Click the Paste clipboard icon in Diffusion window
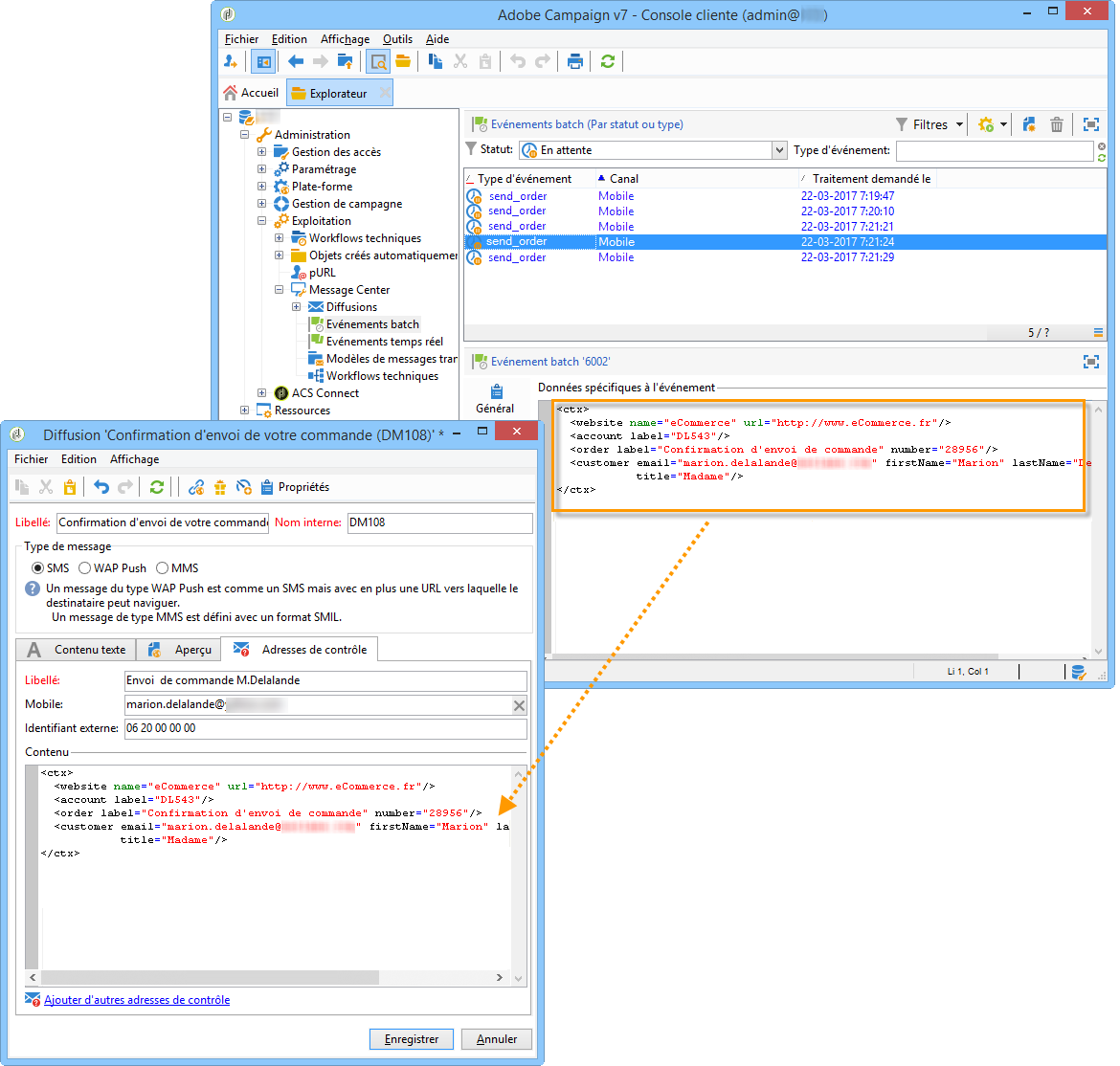 tap(69, 487)
